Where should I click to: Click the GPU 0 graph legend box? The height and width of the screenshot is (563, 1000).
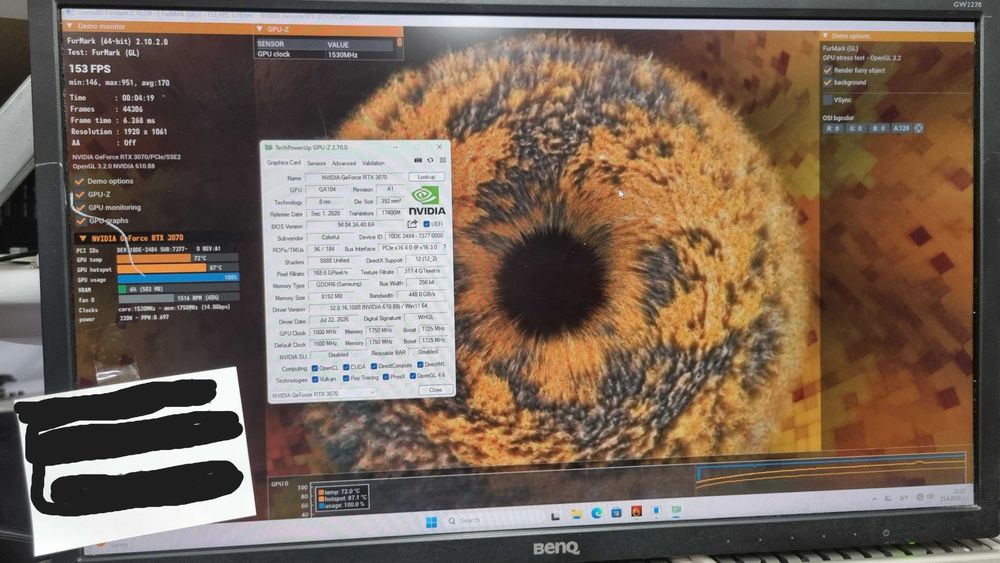tap(342, 498)
